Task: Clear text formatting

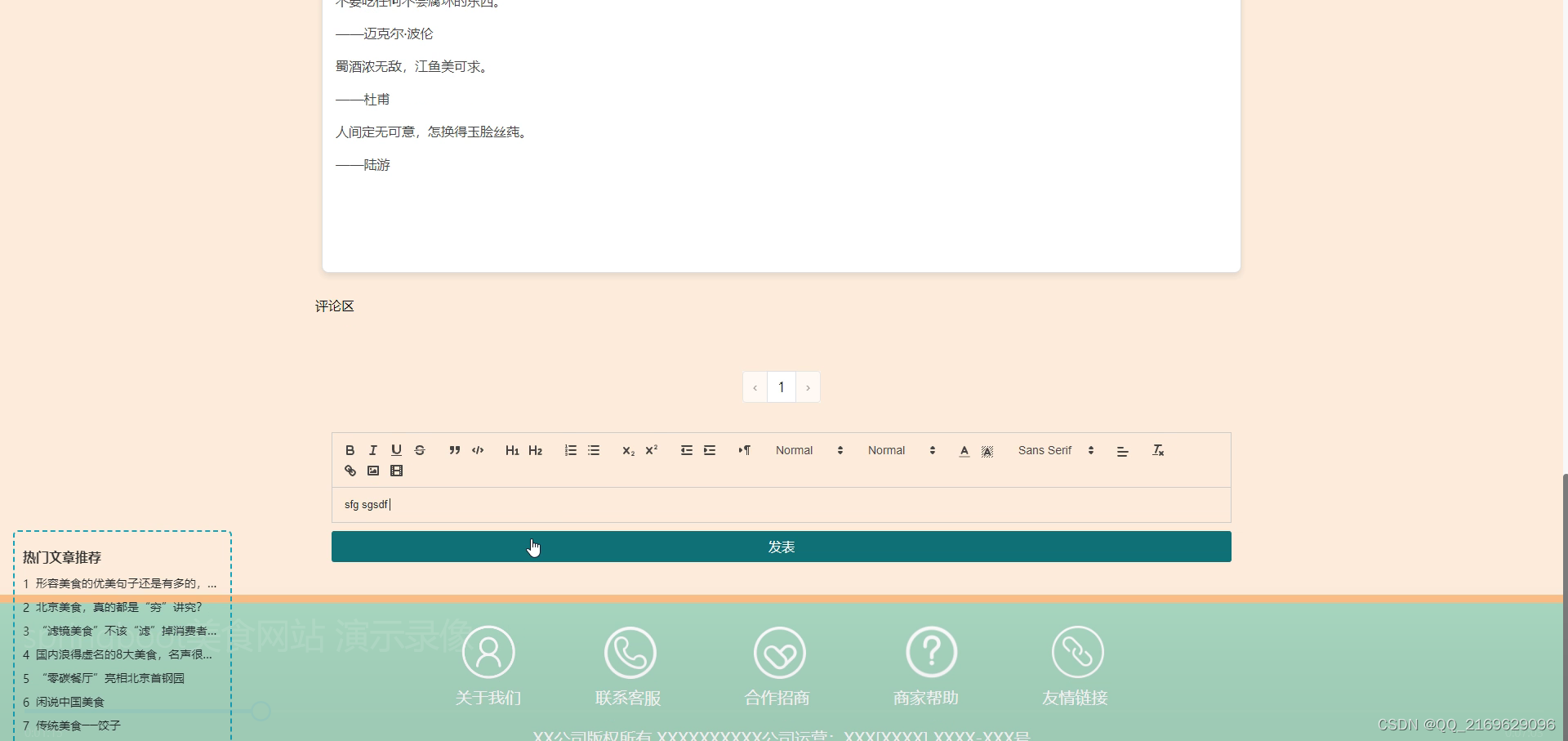Action: pos(1158,450)
